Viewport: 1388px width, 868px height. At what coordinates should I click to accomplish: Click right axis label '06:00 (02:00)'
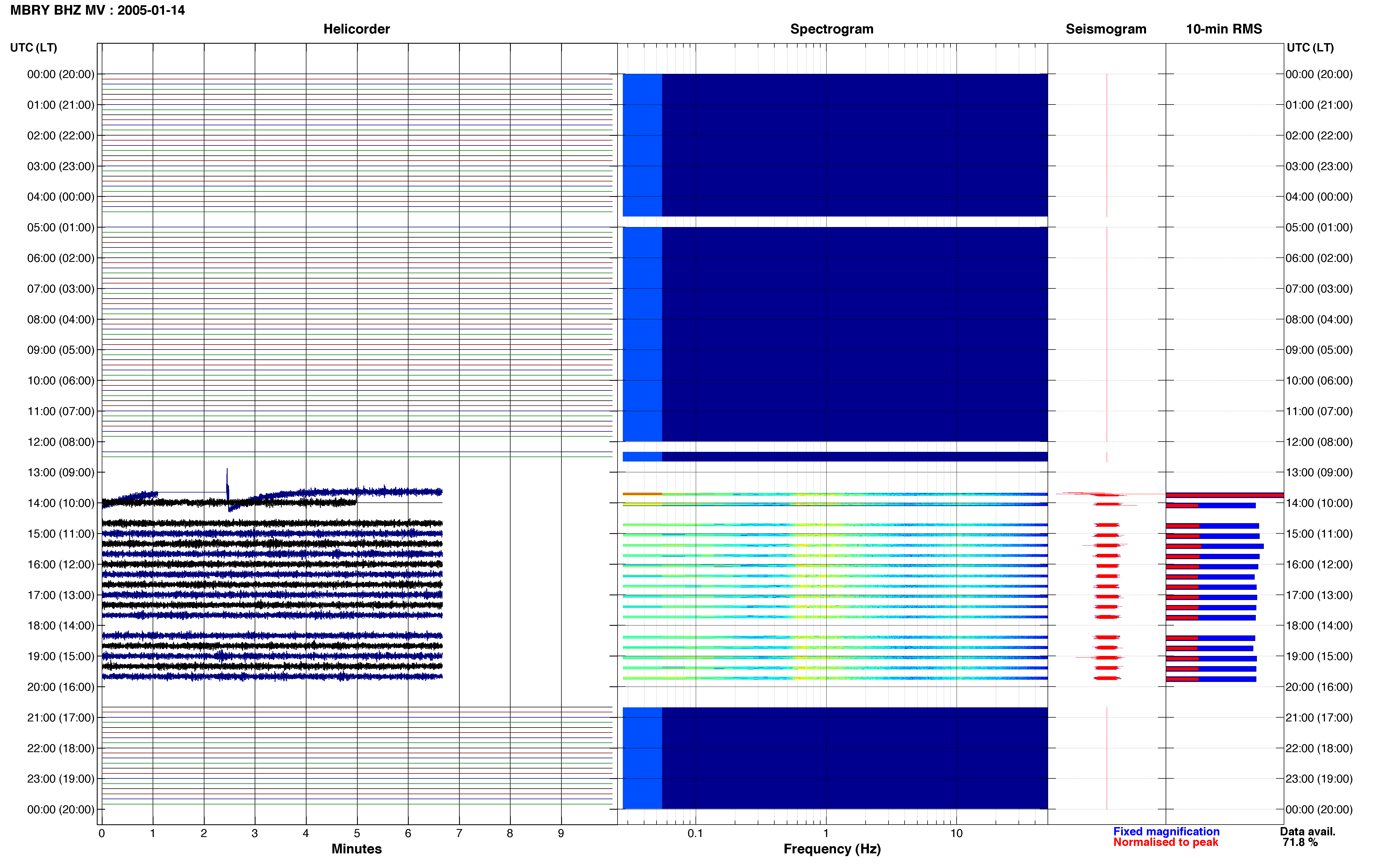1319,258
